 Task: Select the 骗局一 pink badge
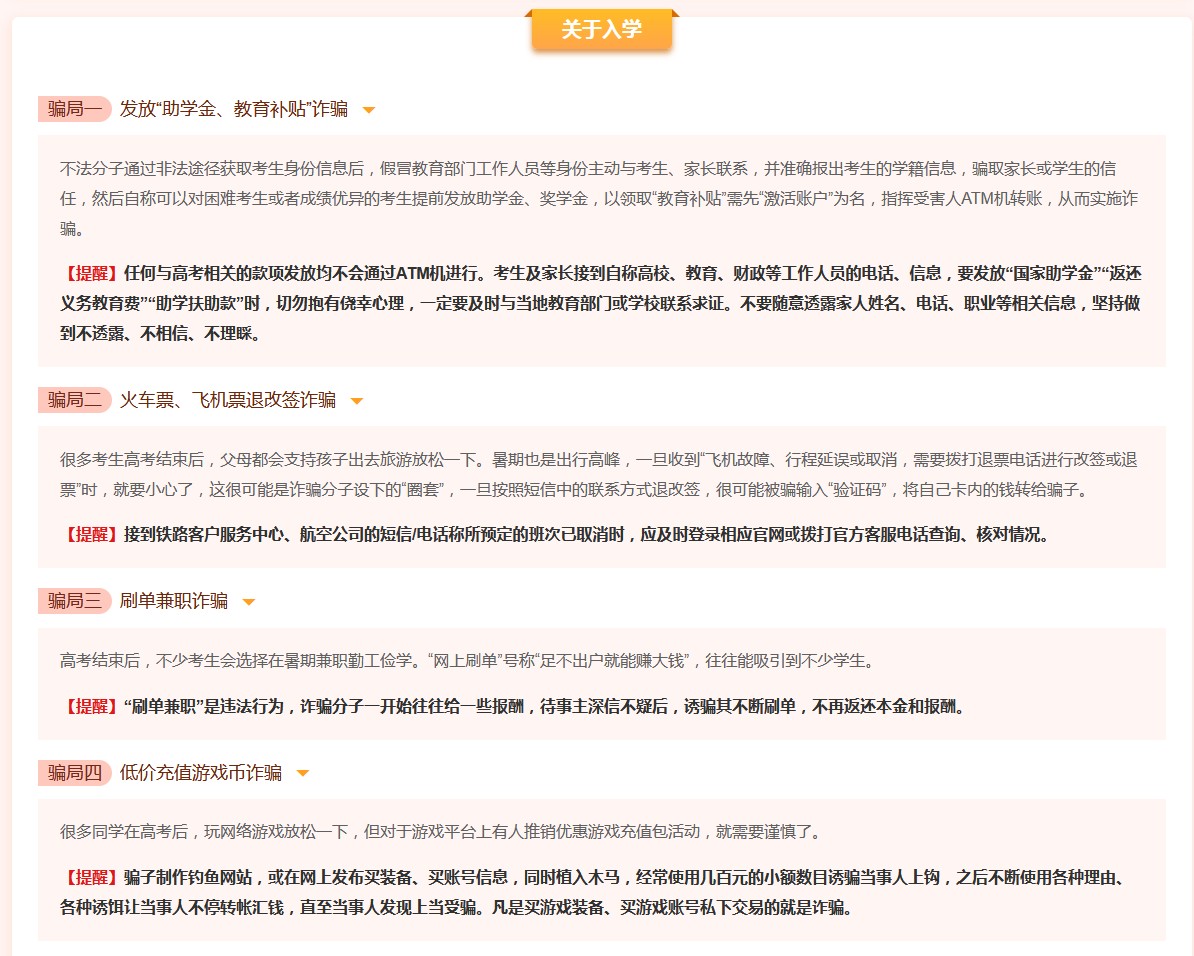click(75, 109)
